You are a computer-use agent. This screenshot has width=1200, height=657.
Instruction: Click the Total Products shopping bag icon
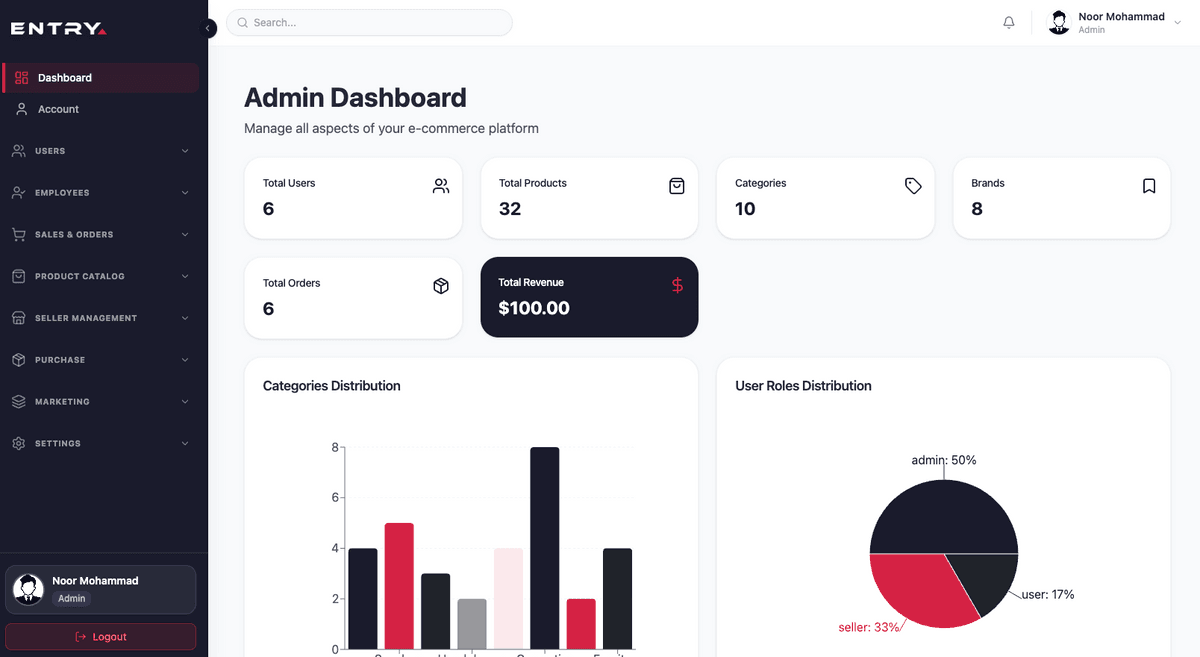677,186
